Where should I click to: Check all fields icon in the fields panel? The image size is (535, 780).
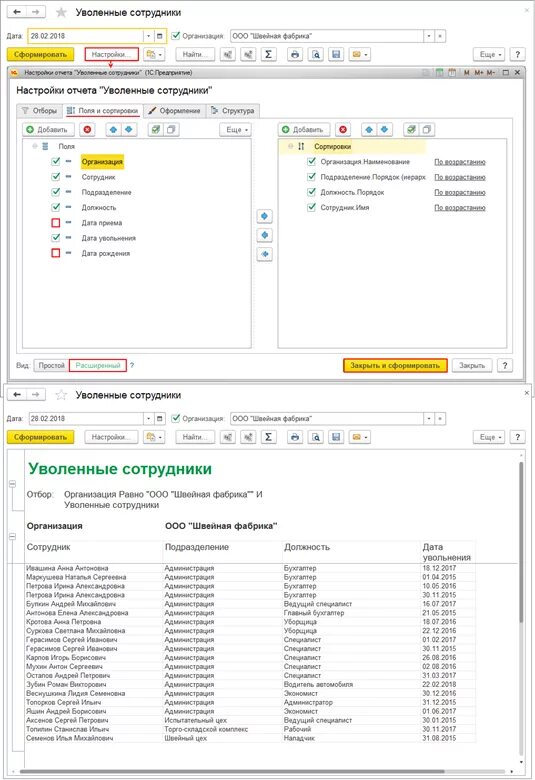(156, 129)
